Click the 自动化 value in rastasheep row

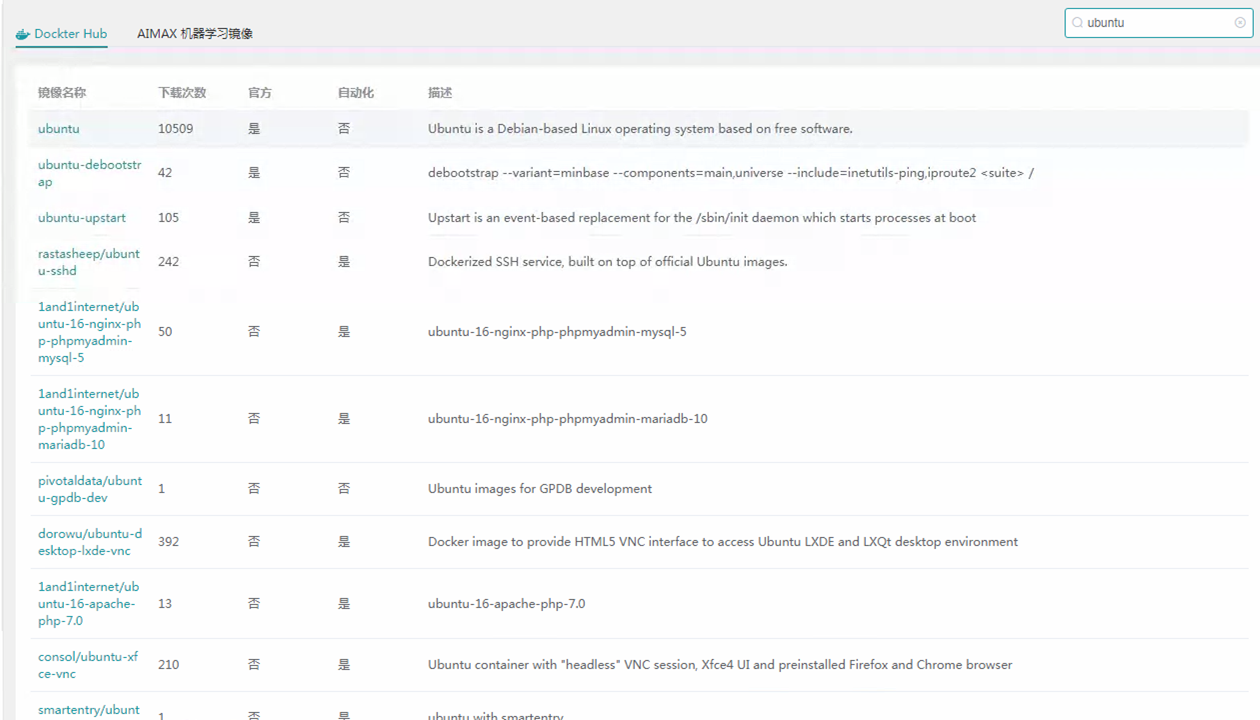tap(344, 262)
